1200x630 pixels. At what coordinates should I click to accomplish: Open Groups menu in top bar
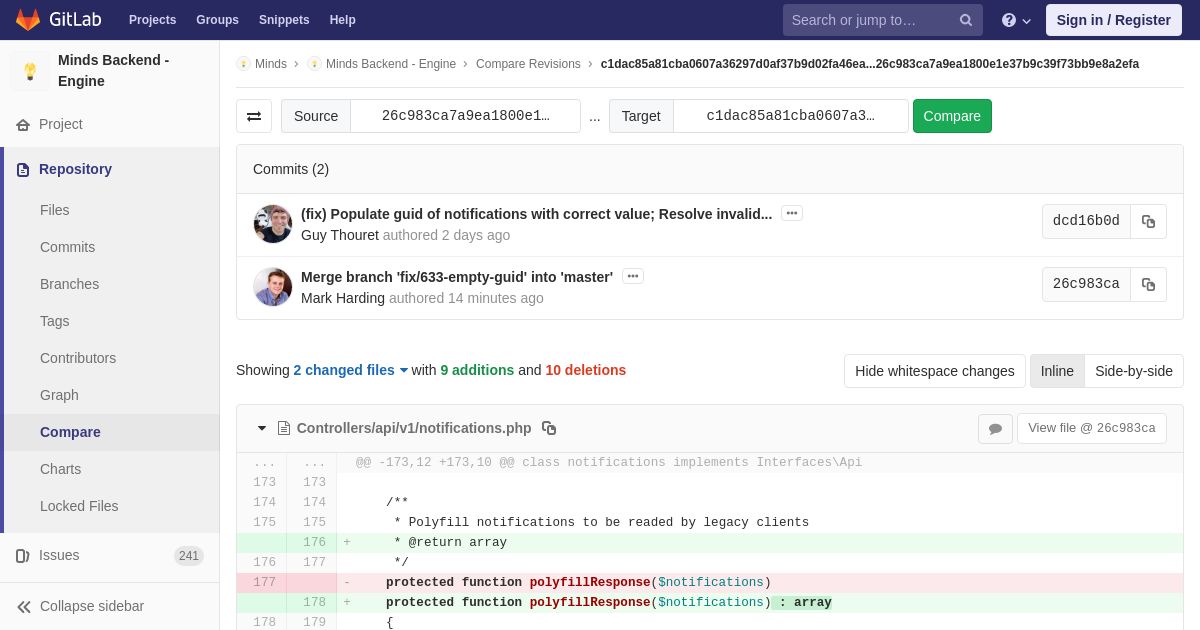(x=217, y=20)
